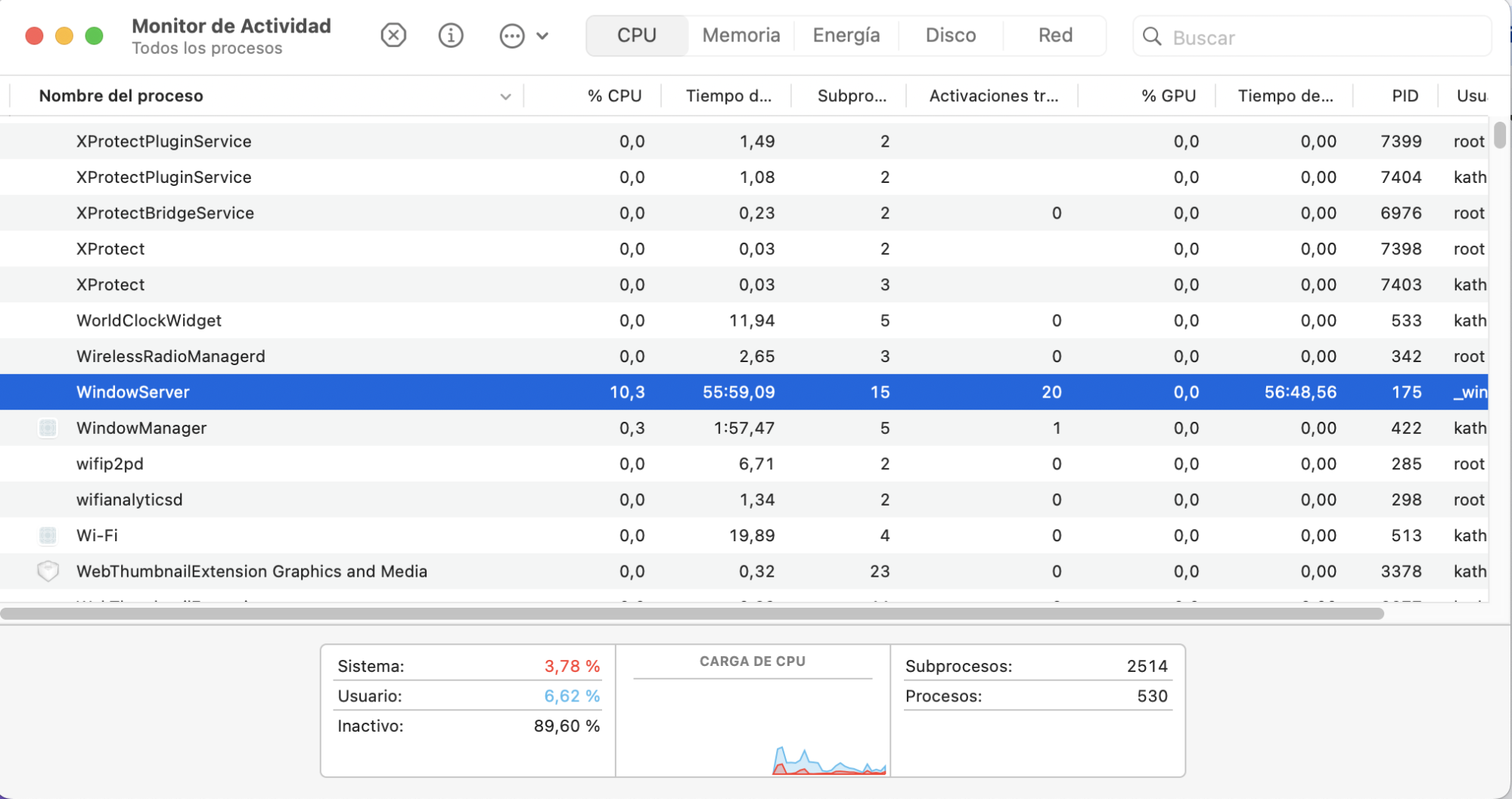Click Wi-Fi CPU time 19,89
Viewport: 1512px width, 799px height.
(x=752, y=536)
